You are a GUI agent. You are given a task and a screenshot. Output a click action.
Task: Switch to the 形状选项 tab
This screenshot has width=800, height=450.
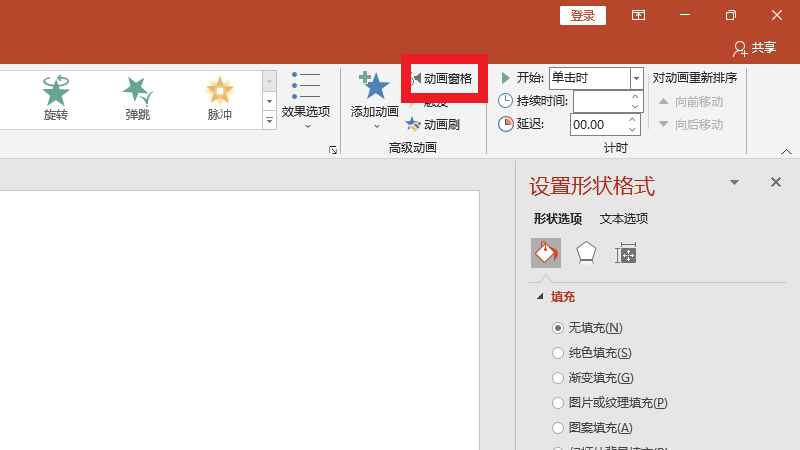tap(557, 219)
